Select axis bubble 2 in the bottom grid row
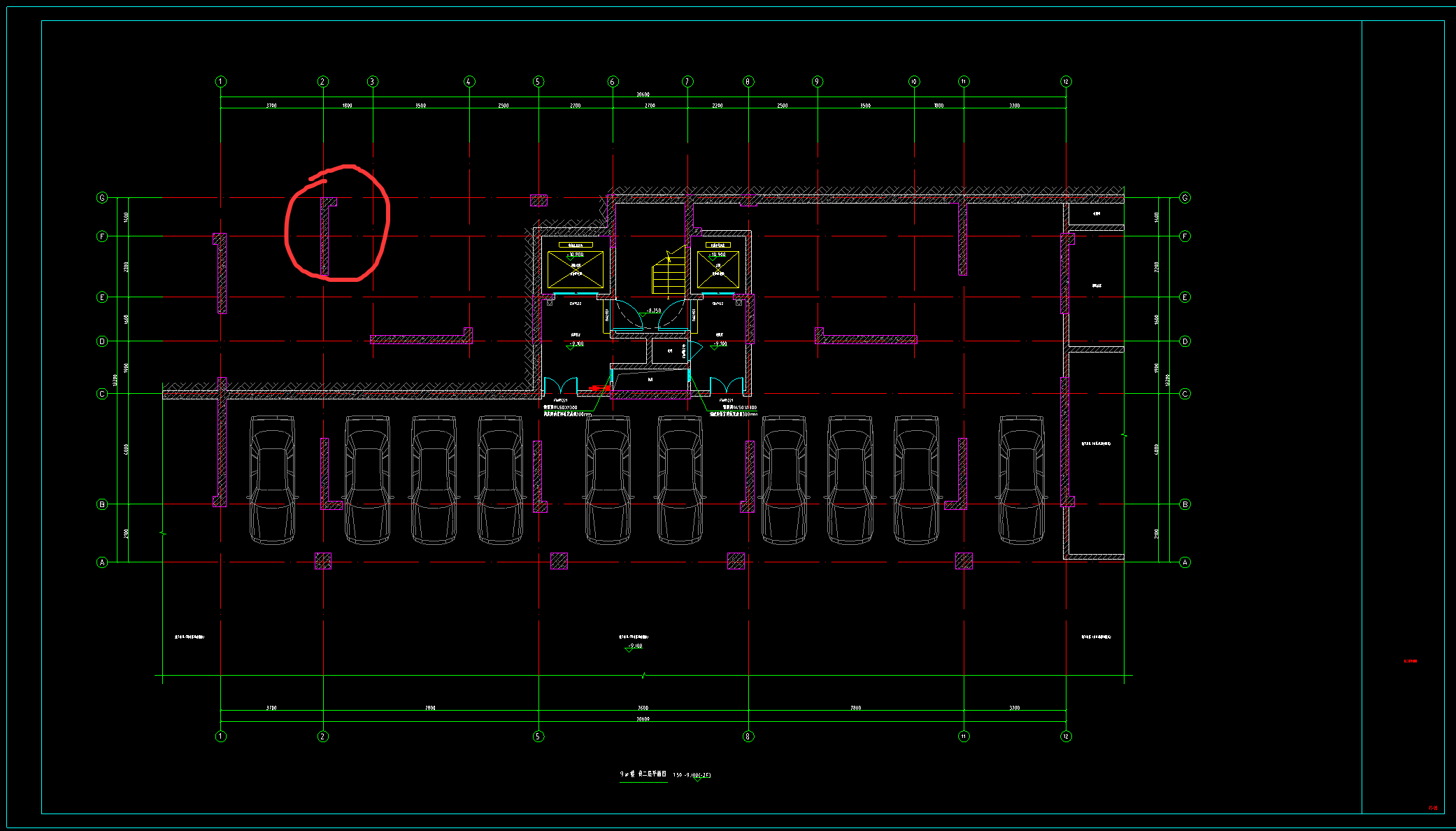Screen dimensions: 1456x831 point(323,736)
